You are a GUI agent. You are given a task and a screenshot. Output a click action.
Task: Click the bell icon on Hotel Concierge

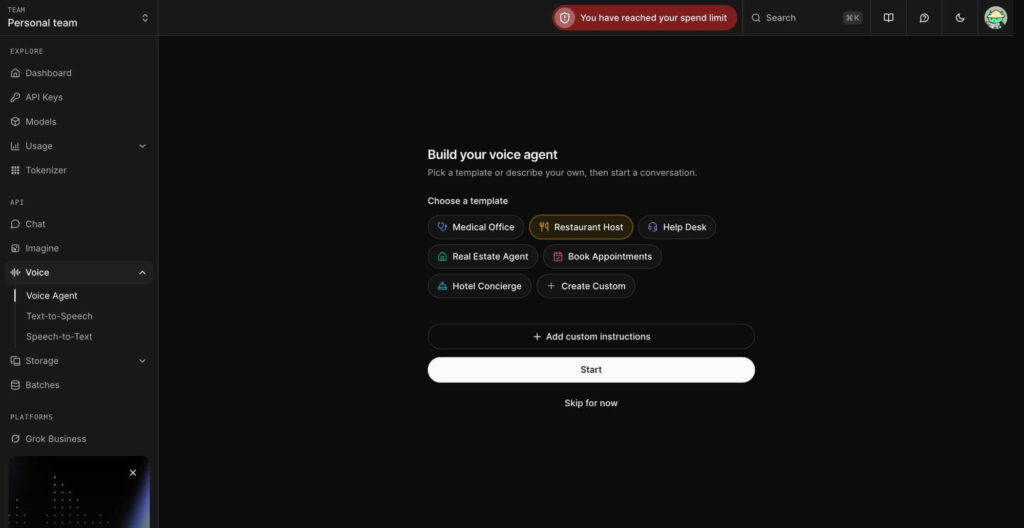pos(442,286)
